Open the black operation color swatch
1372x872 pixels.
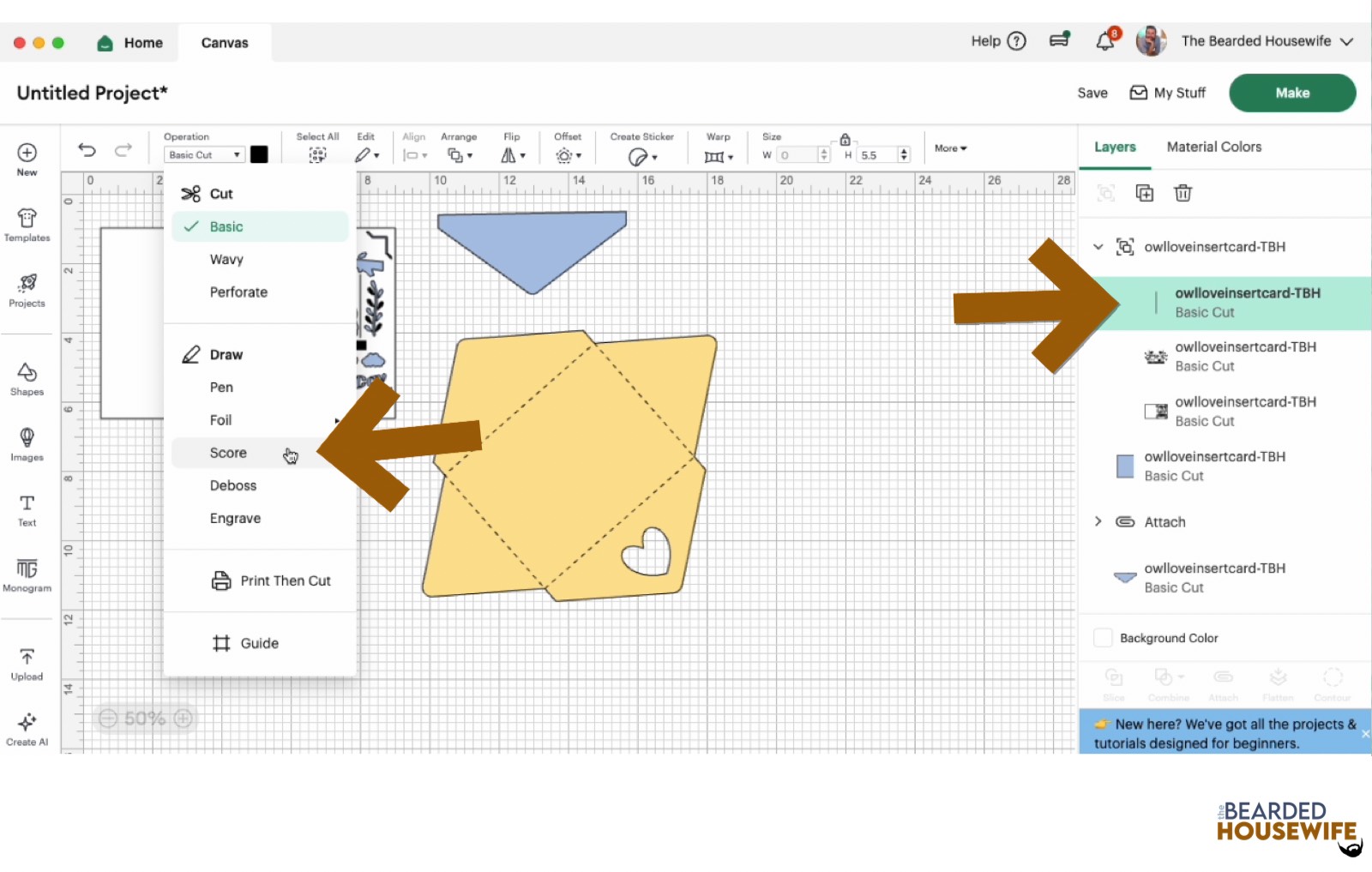259,154
